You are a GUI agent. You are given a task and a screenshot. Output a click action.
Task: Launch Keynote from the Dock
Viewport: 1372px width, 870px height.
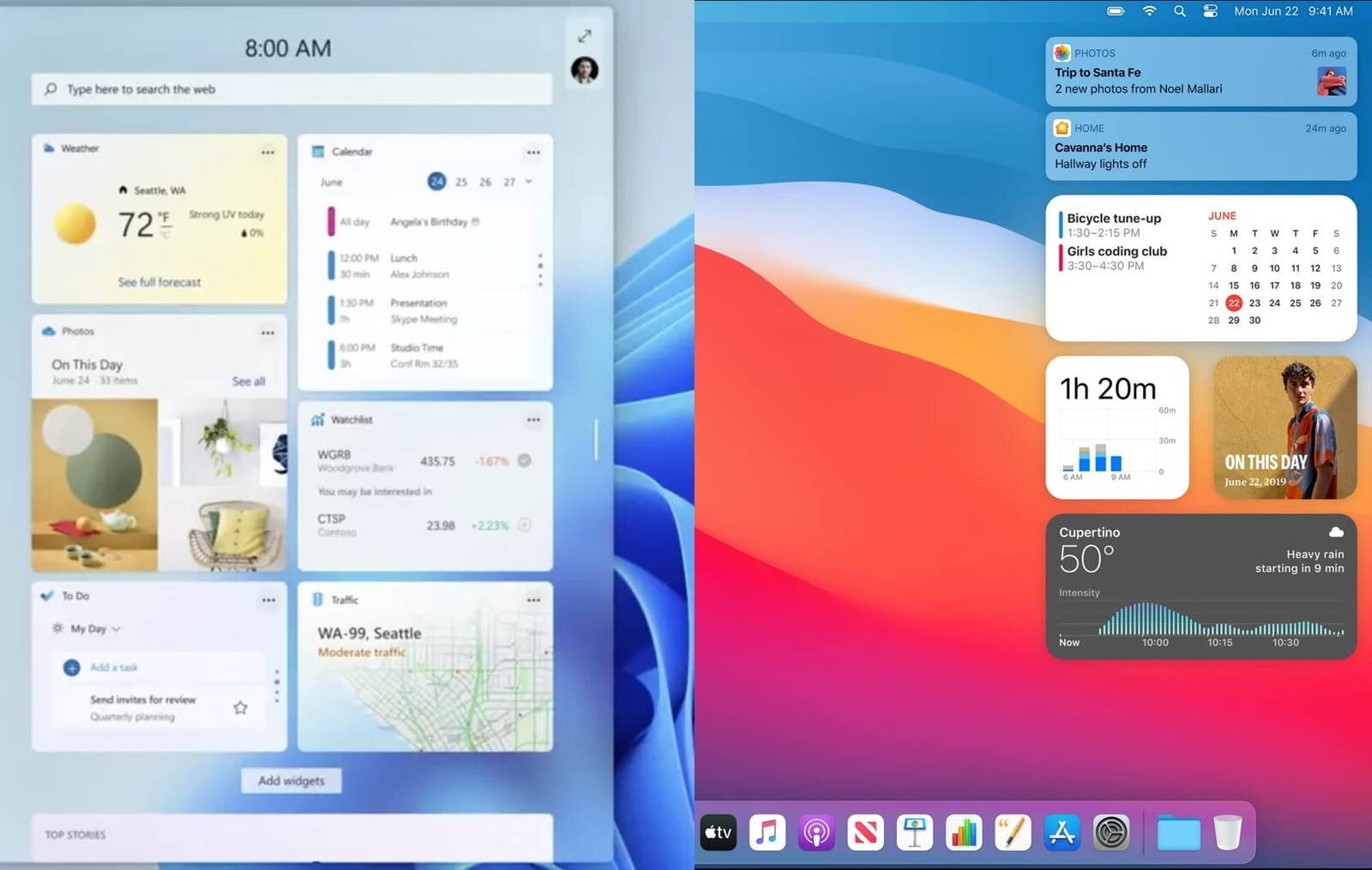pos(914,831)
